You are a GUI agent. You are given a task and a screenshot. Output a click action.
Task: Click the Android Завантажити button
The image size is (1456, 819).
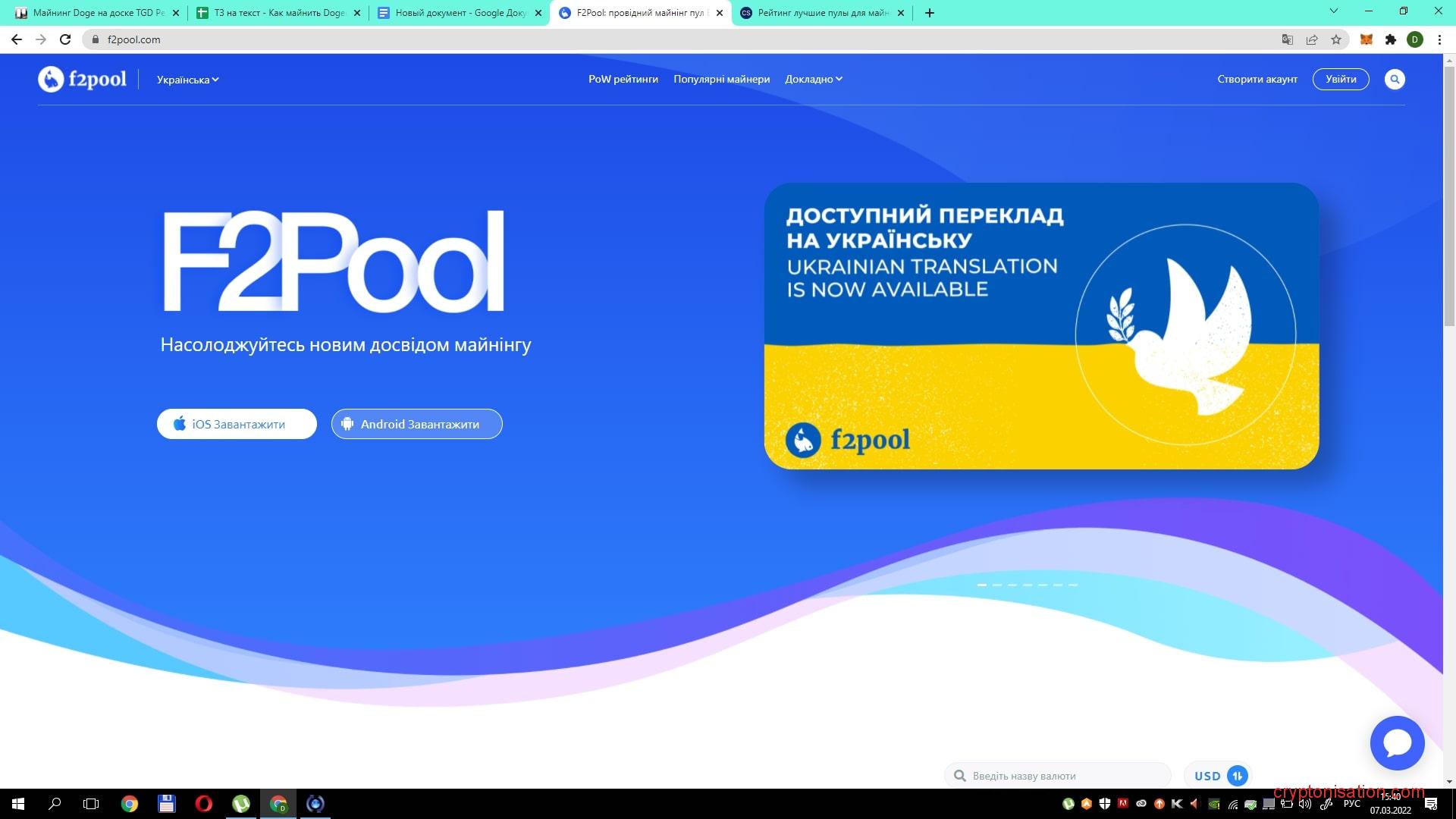(x=416, y=424)
